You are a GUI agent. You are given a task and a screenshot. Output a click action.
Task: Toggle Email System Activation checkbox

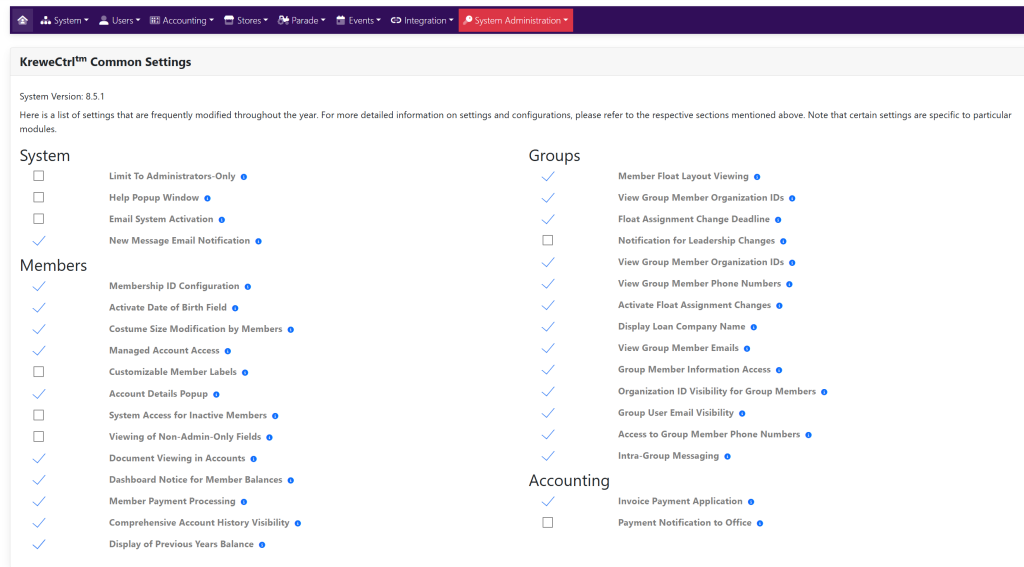coord(39,219)
